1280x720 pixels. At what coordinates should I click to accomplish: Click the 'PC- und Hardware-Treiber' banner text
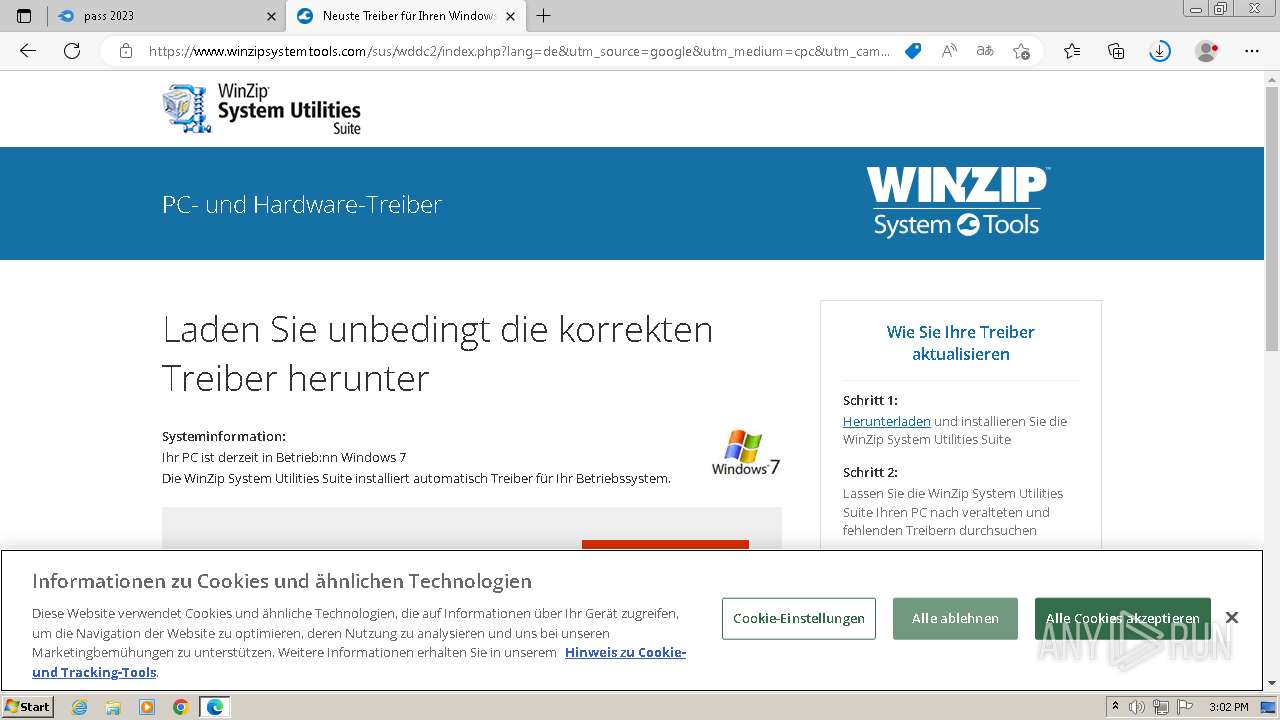pyautogui.click(x=302, y=205)
